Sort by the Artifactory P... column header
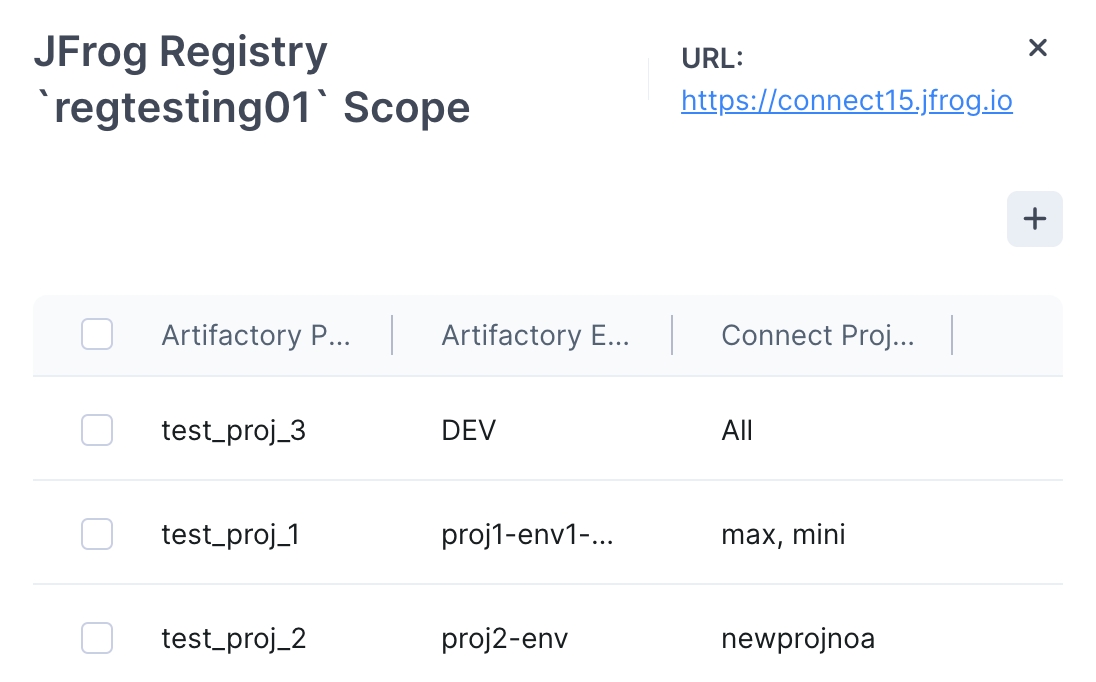This screenshot has width=1096, height=682. click(x=256, y=335)
